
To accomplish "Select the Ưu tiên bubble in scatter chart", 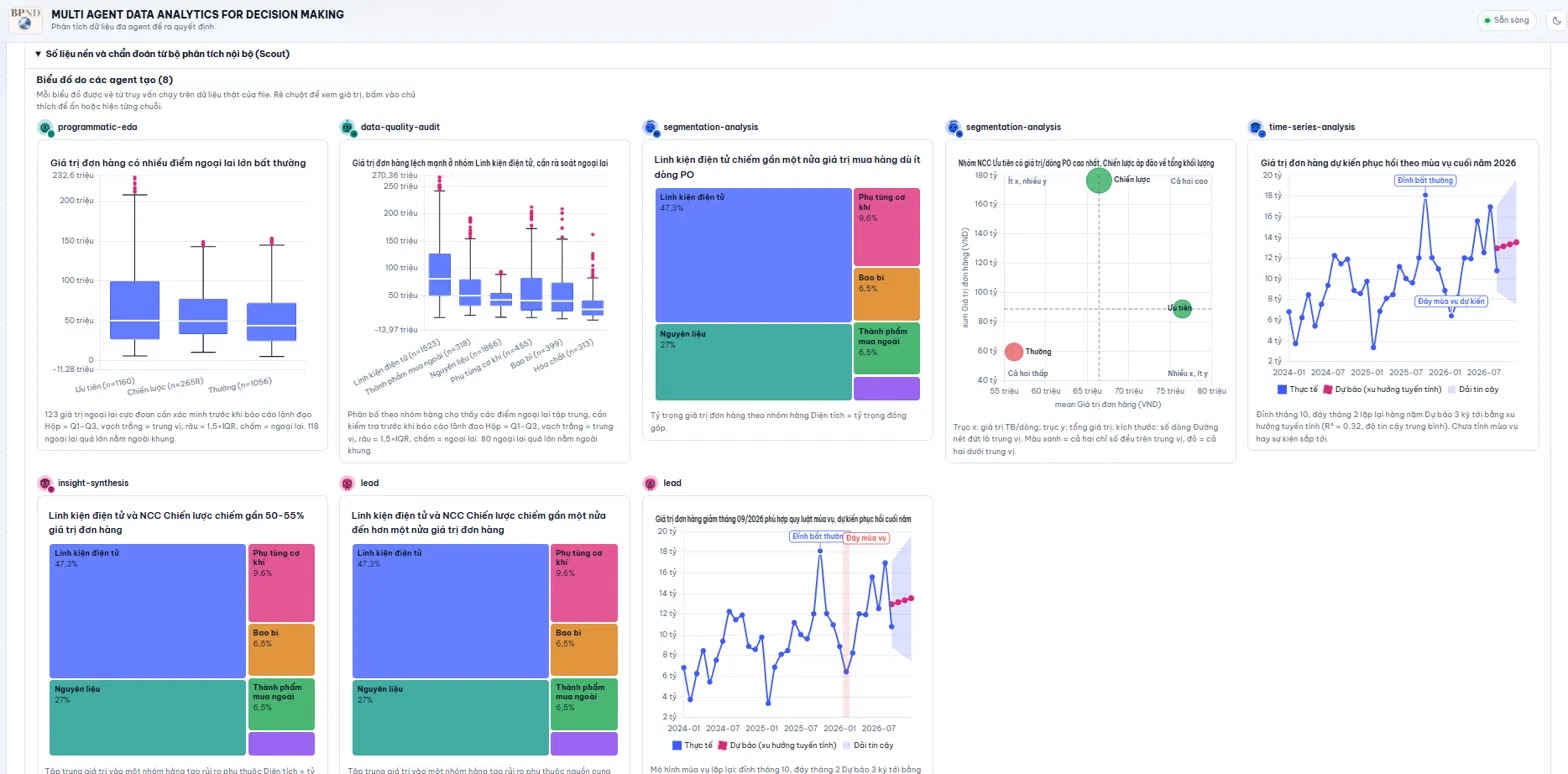I will 1182,309.
